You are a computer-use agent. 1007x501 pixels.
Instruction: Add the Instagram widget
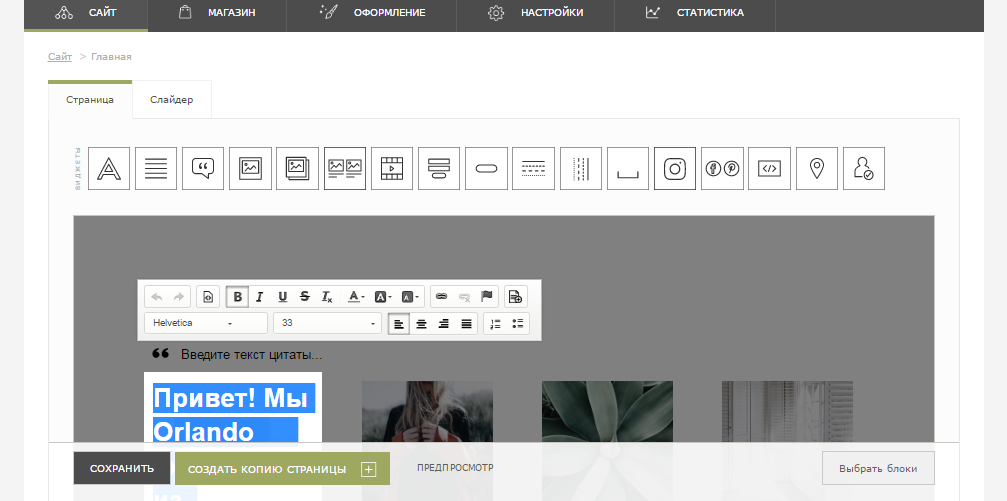pos(675,168)
